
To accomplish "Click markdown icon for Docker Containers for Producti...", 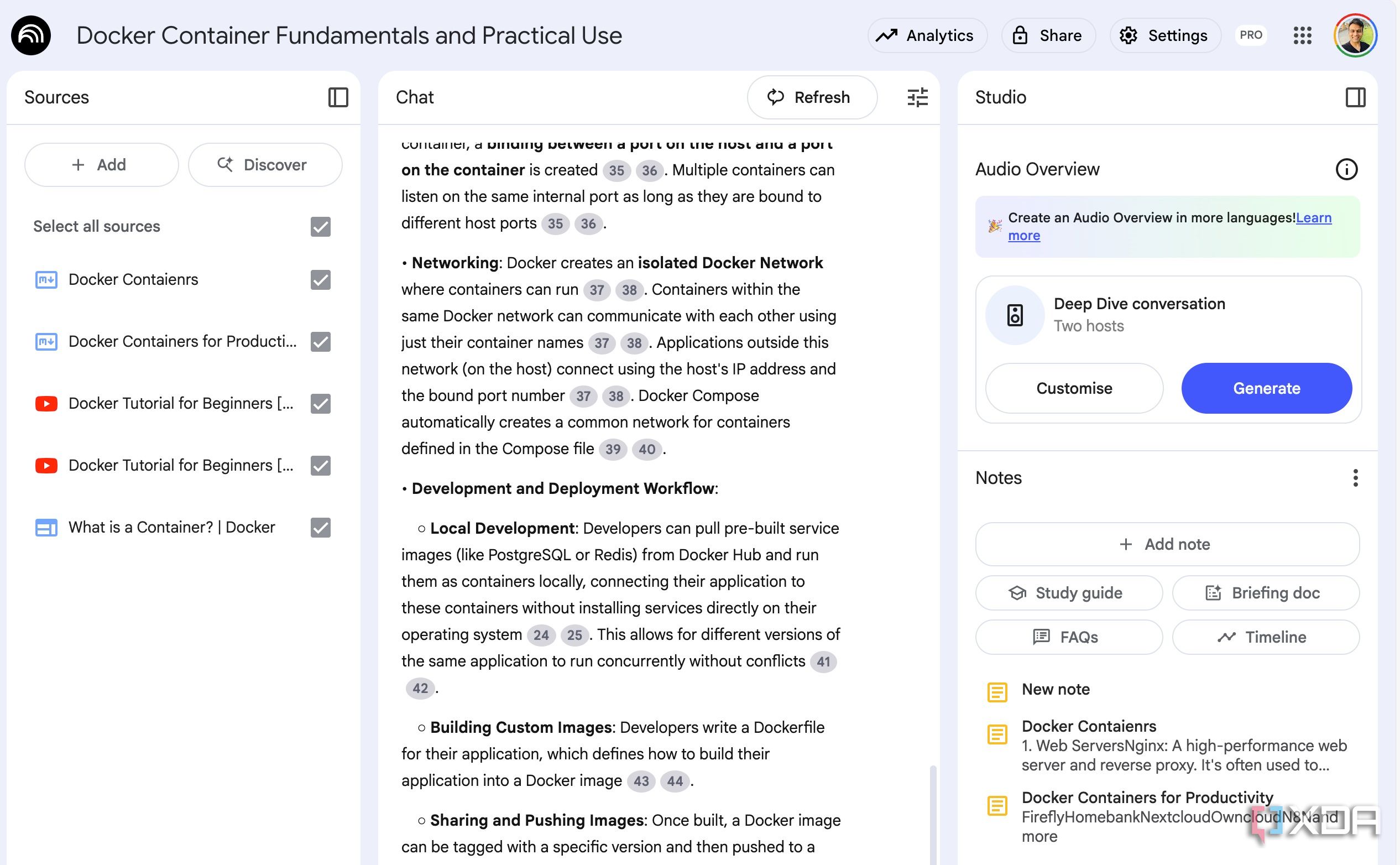I will [46, 342].
